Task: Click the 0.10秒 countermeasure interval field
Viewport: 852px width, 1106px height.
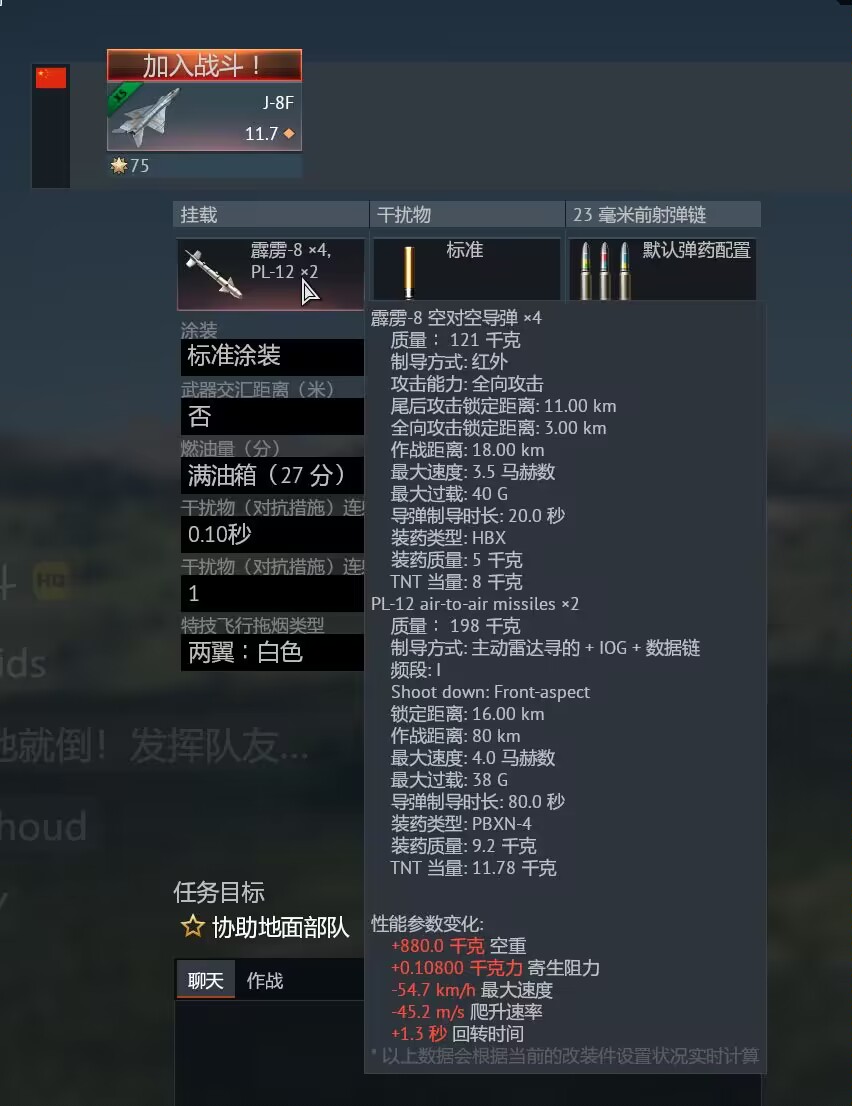Action: click(x=272, y=535)
